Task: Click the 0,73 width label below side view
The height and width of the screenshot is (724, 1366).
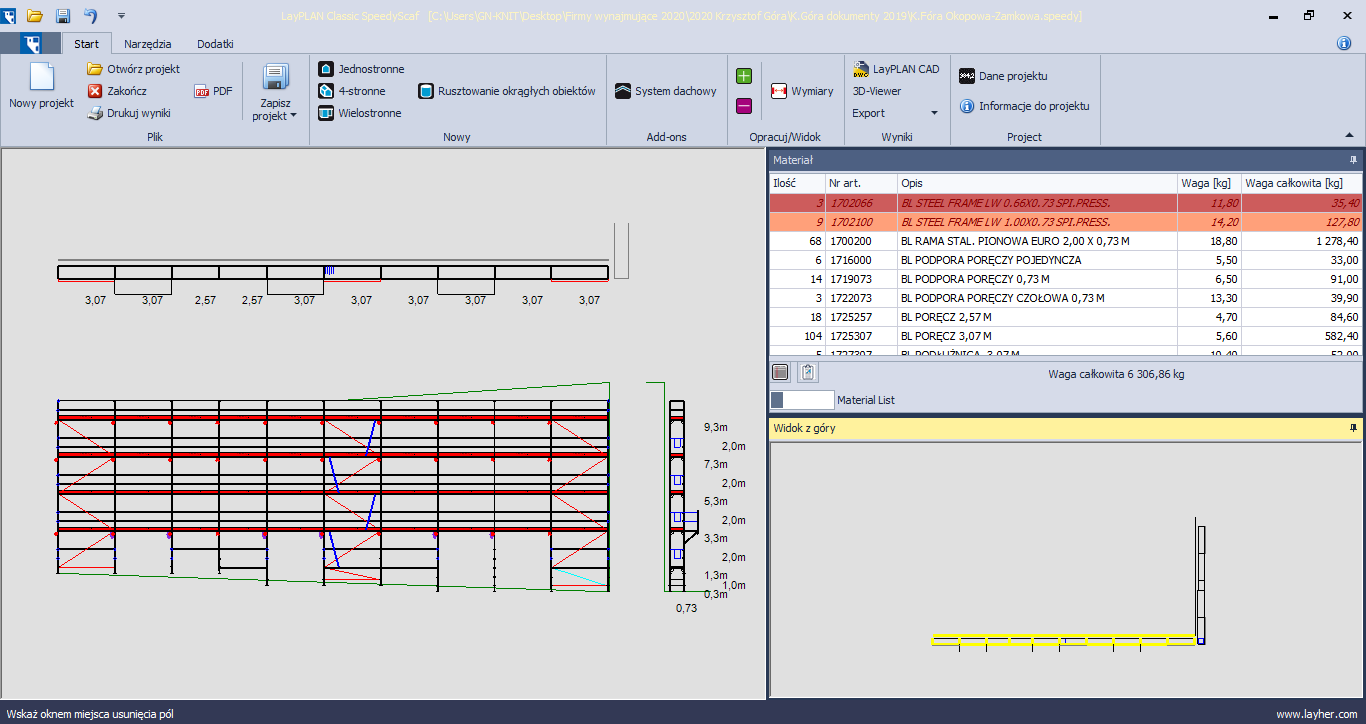Action: point(686,608)
